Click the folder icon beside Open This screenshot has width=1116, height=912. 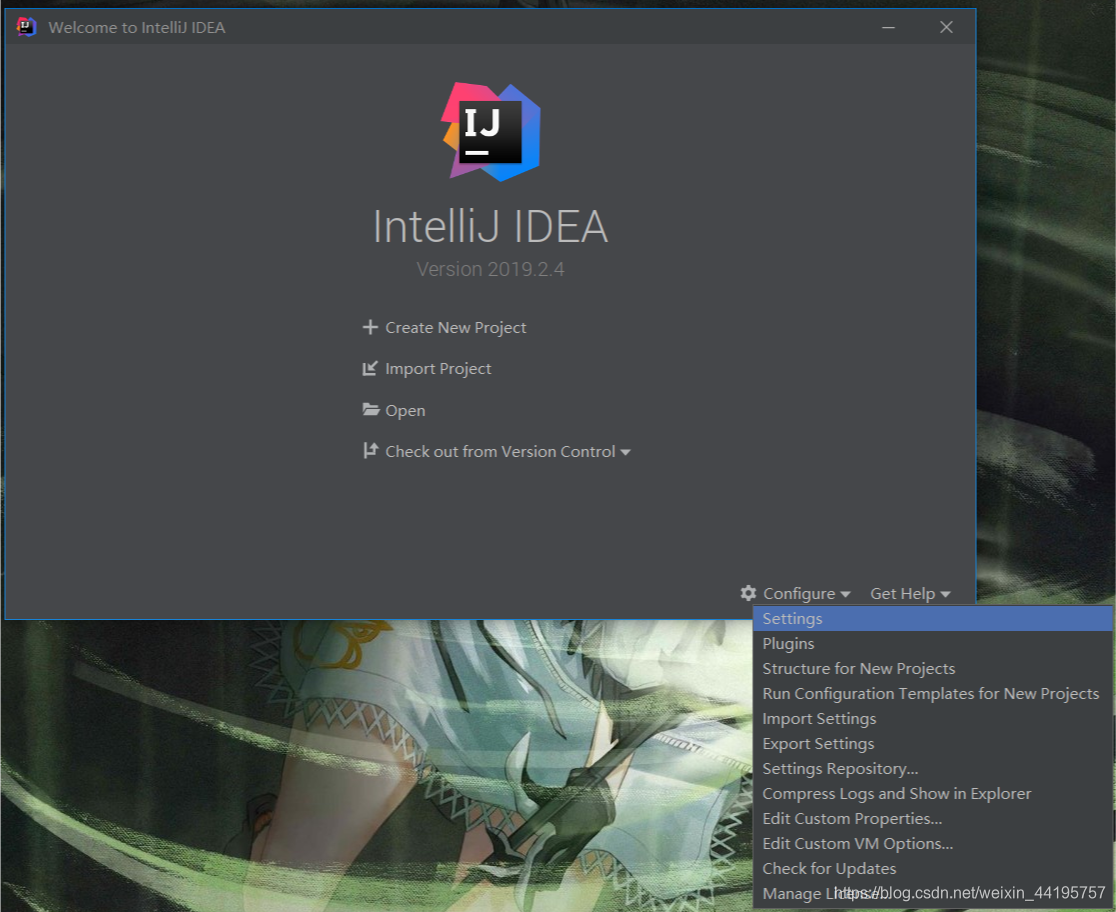pyautogui.click(x=370, y=409)
